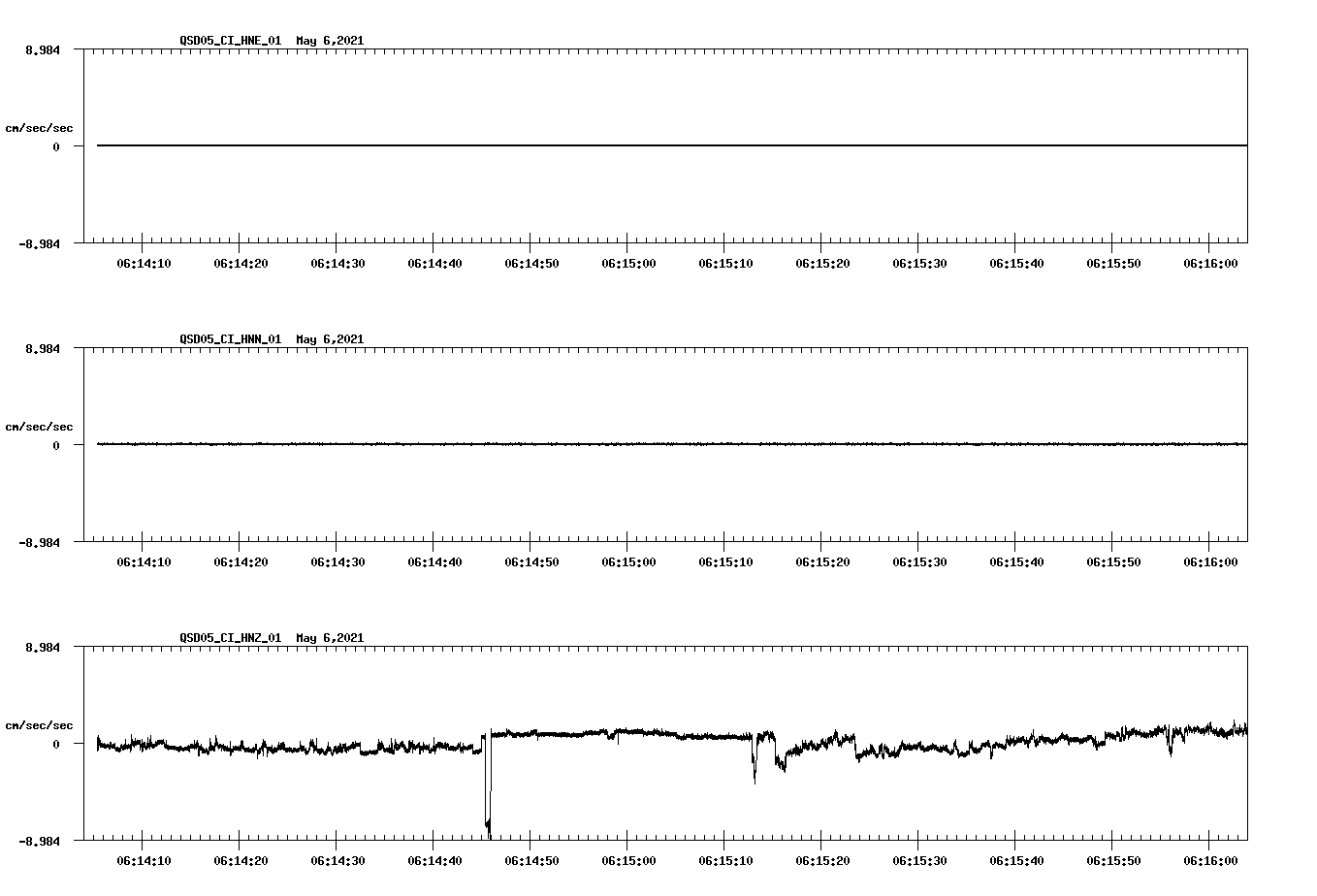The image size is (1317, 896).
Task: Click the cm/sec/sec axis label of top plot
Action: [39, 126]
